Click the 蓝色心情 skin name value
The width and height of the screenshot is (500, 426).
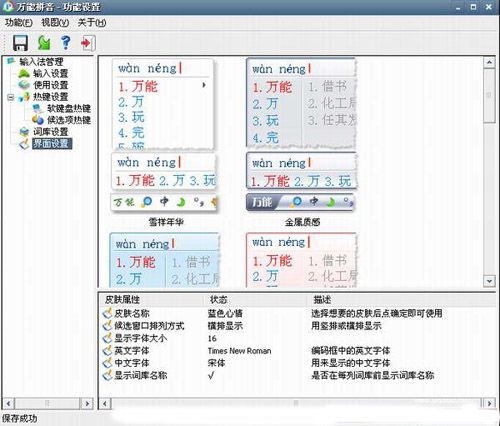coord(225,313)
